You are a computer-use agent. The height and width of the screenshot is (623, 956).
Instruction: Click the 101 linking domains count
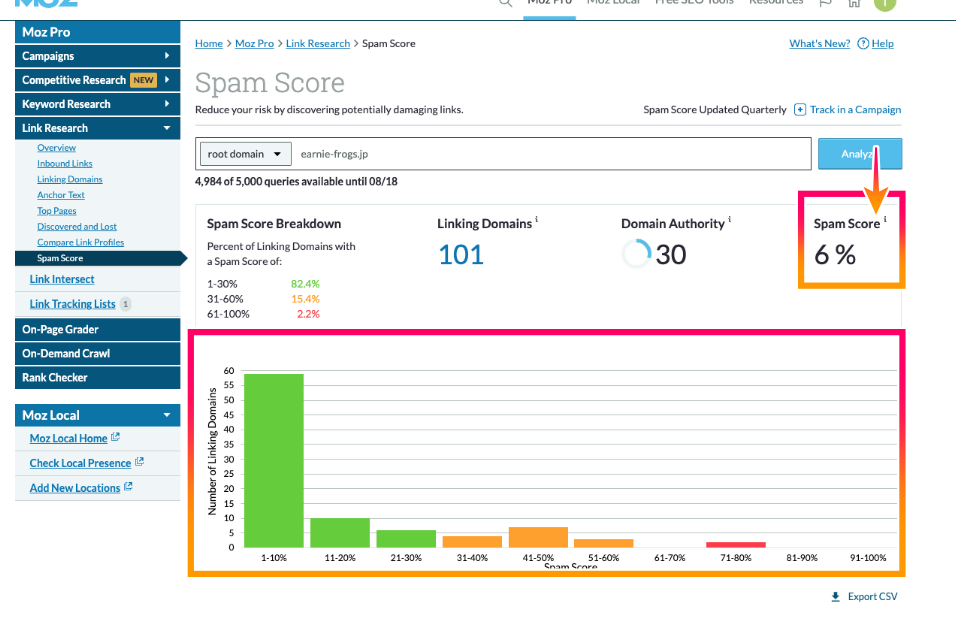coord(461,254)
